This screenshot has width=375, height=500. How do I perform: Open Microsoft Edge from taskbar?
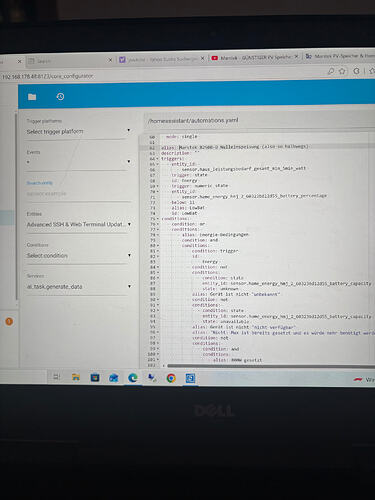coord(133,378)
